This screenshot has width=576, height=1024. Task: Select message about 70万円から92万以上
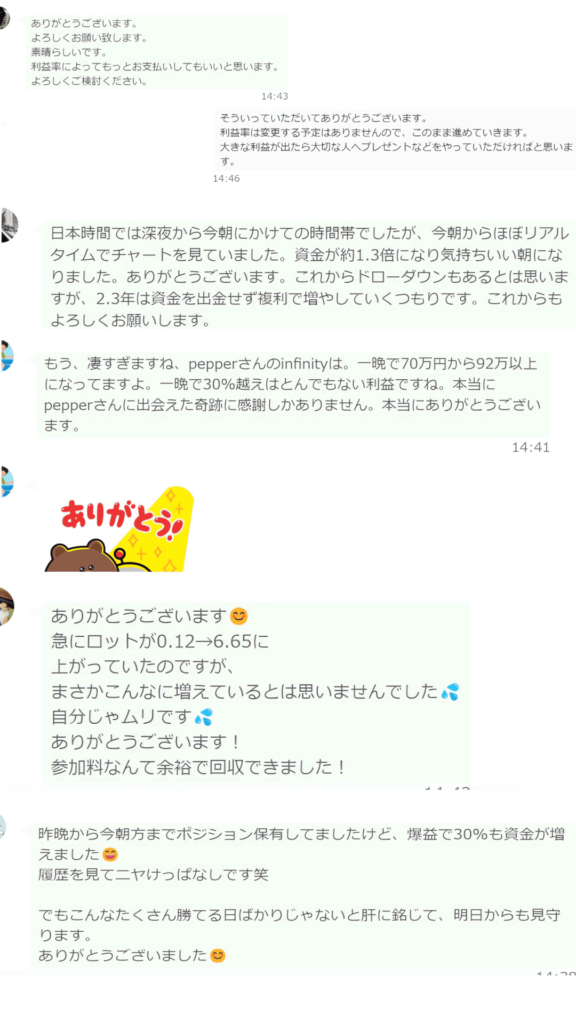293,395
